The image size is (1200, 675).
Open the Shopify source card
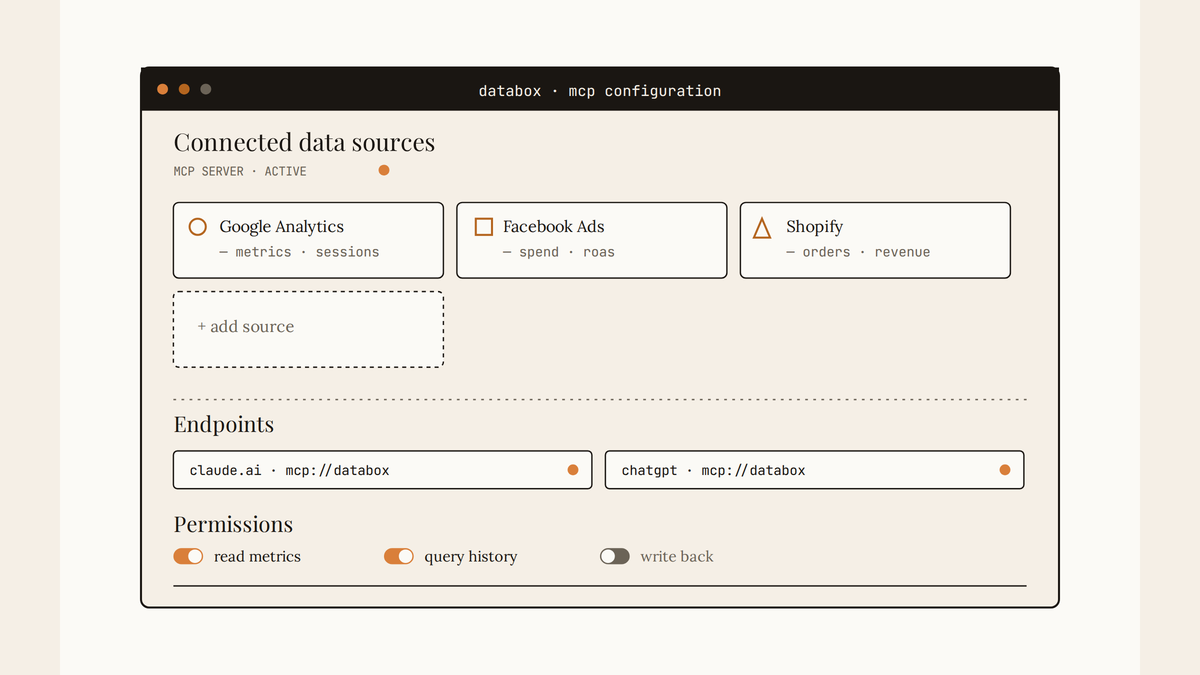pyautogui.click(x=875, y=240)
